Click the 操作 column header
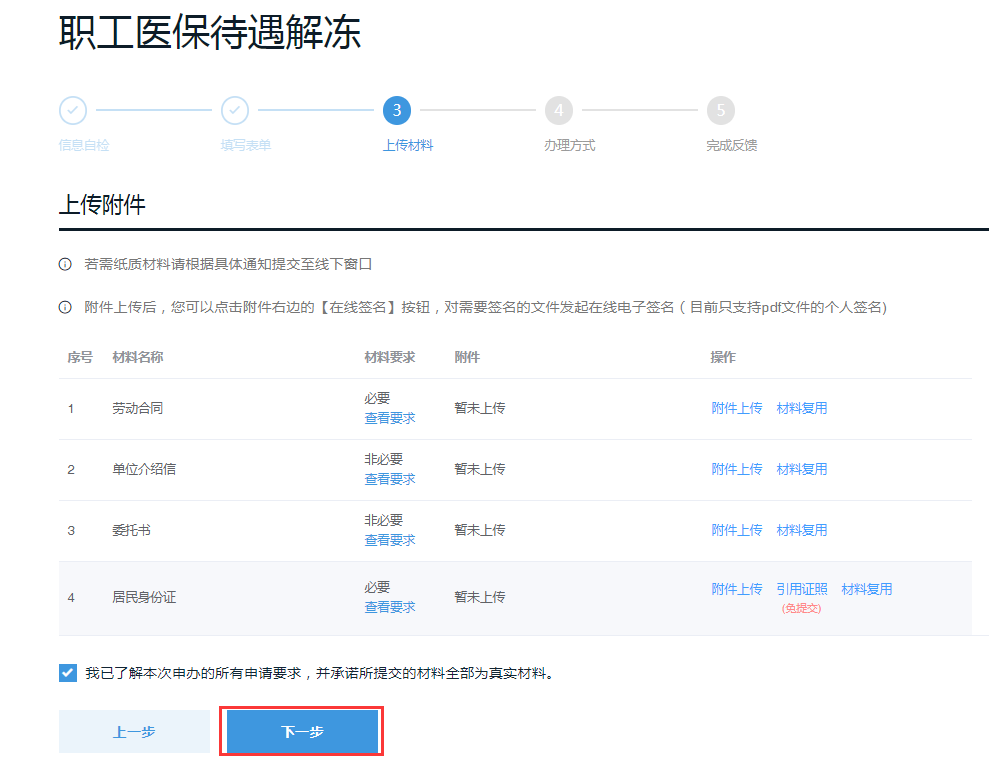 pos(723,358)
